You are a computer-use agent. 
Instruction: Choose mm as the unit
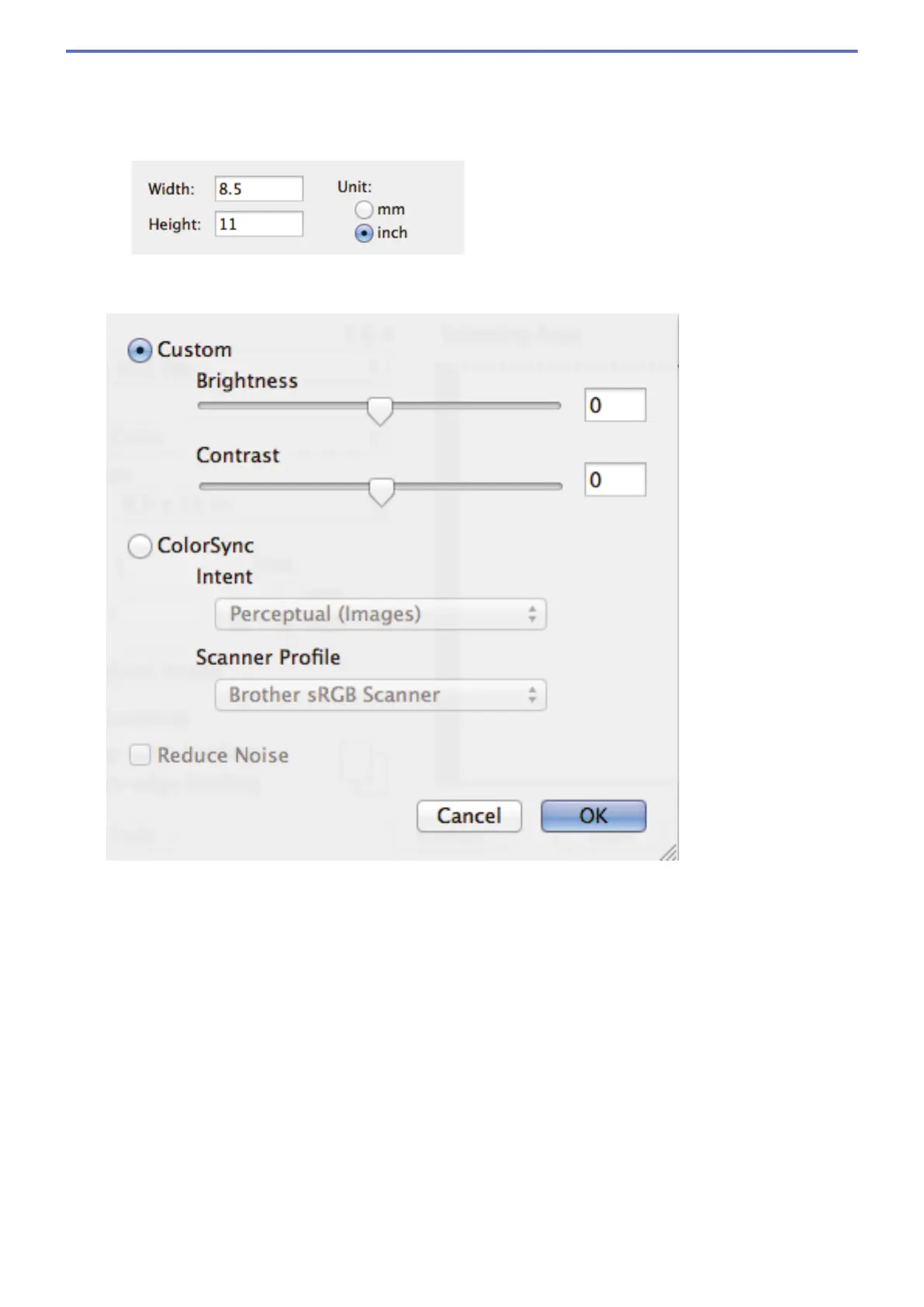[x=364, y=210]
